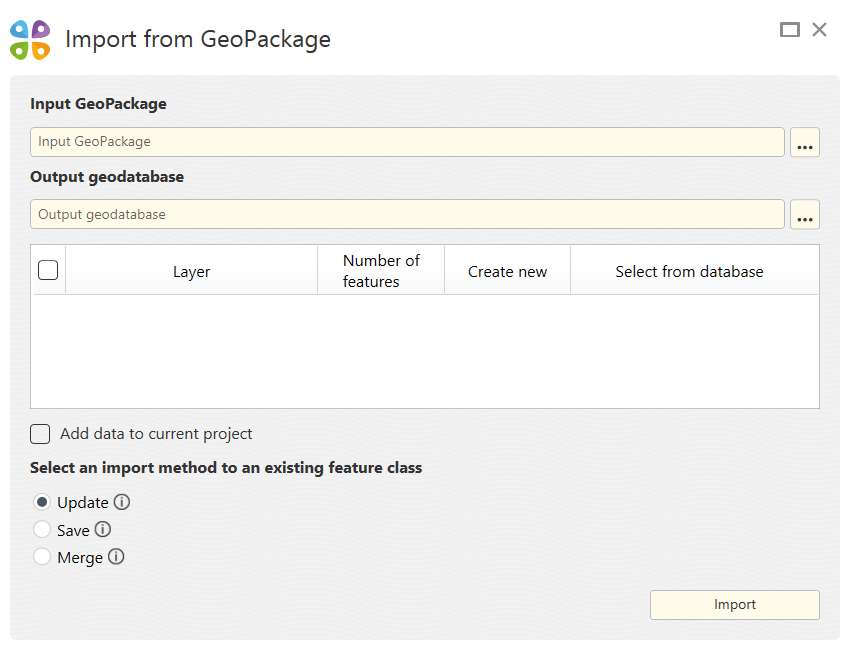Click the info icon beside Save

[102, 529]
